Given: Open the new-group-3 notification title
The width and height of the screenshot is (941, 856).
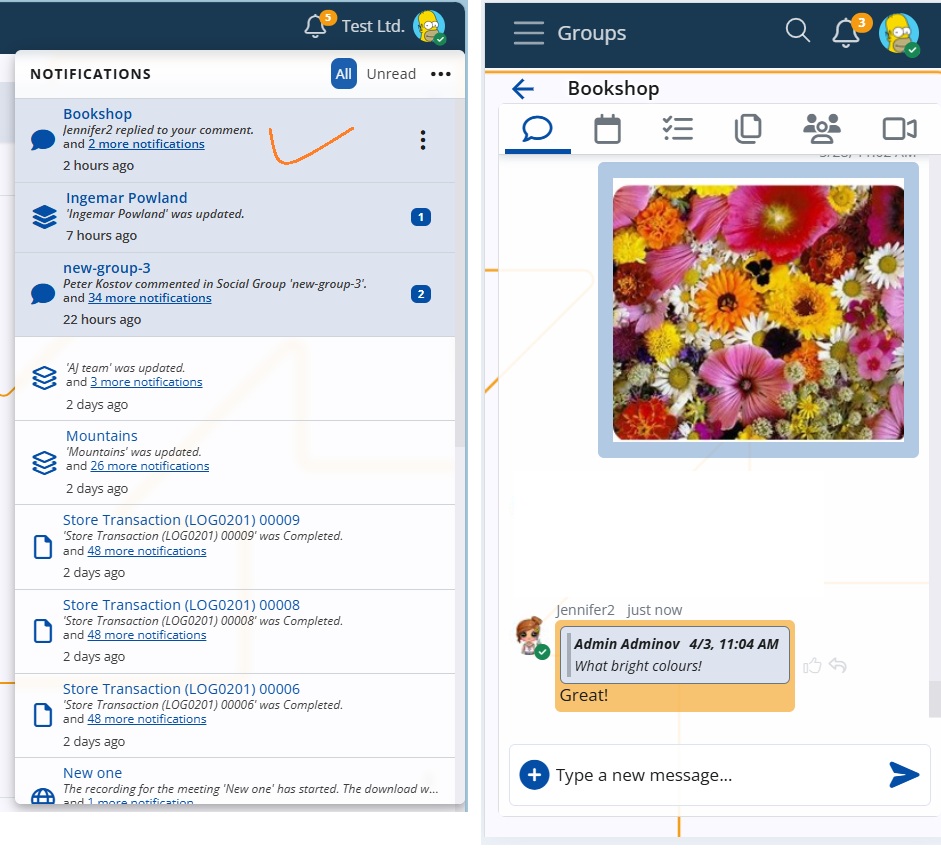Looking at the screenshot, I should [x=107, y=268].
